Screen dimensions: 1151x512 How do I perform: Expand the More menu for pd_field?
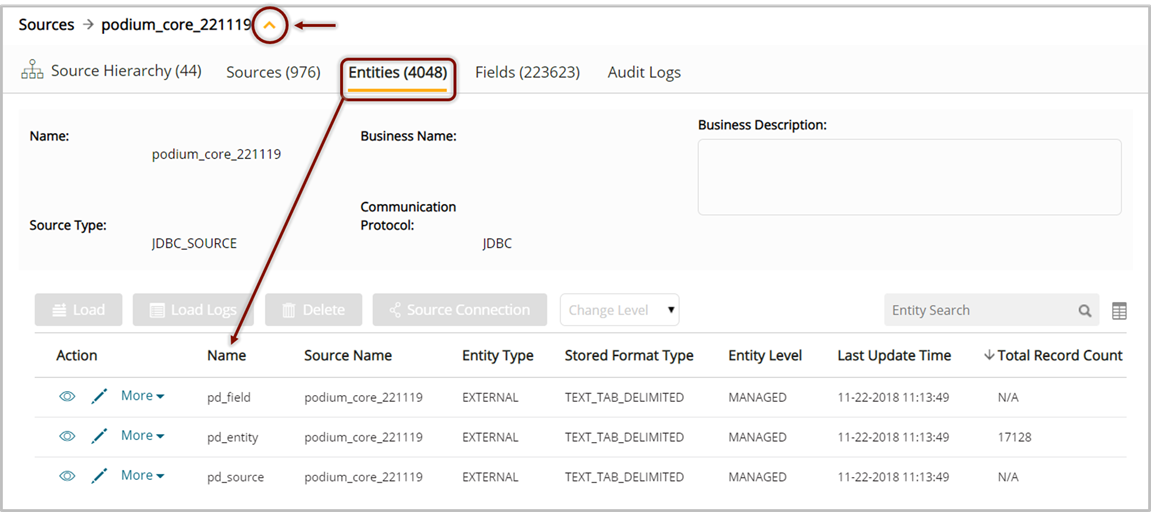coord(142,396)
